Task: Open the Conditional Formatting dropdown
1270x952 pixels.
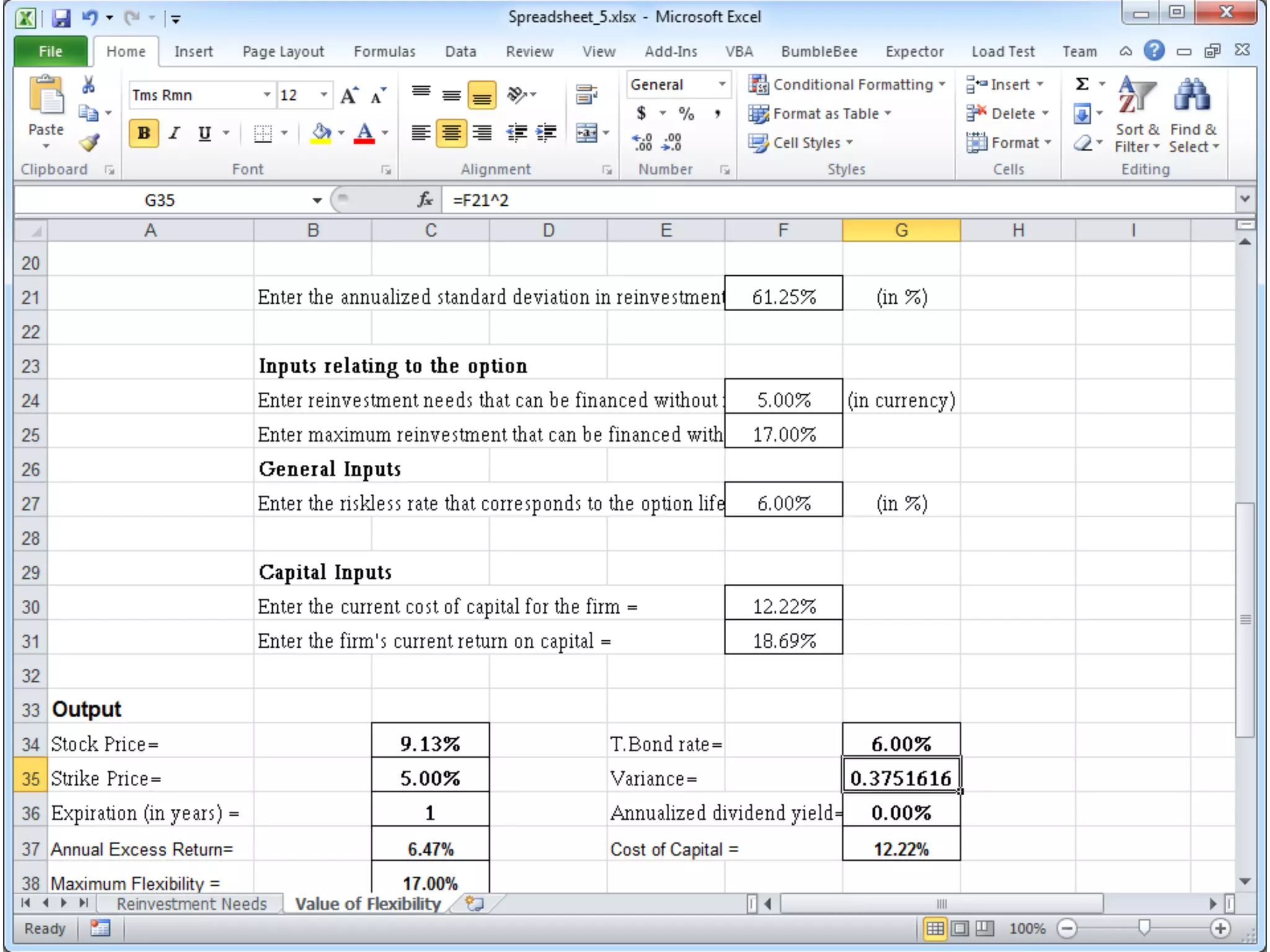Action: point(846,84)
